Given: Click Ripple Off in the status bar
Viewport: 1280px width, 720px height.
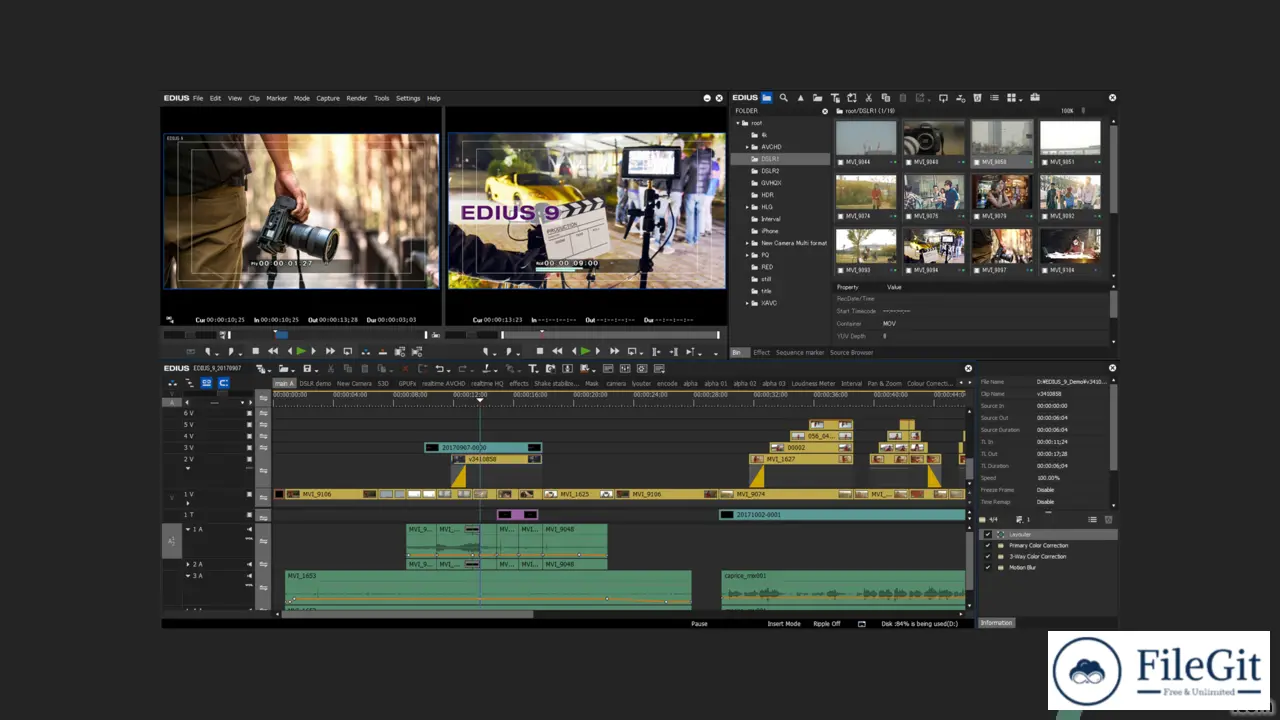Looking at the screenshot, I should tap(827, 623).
